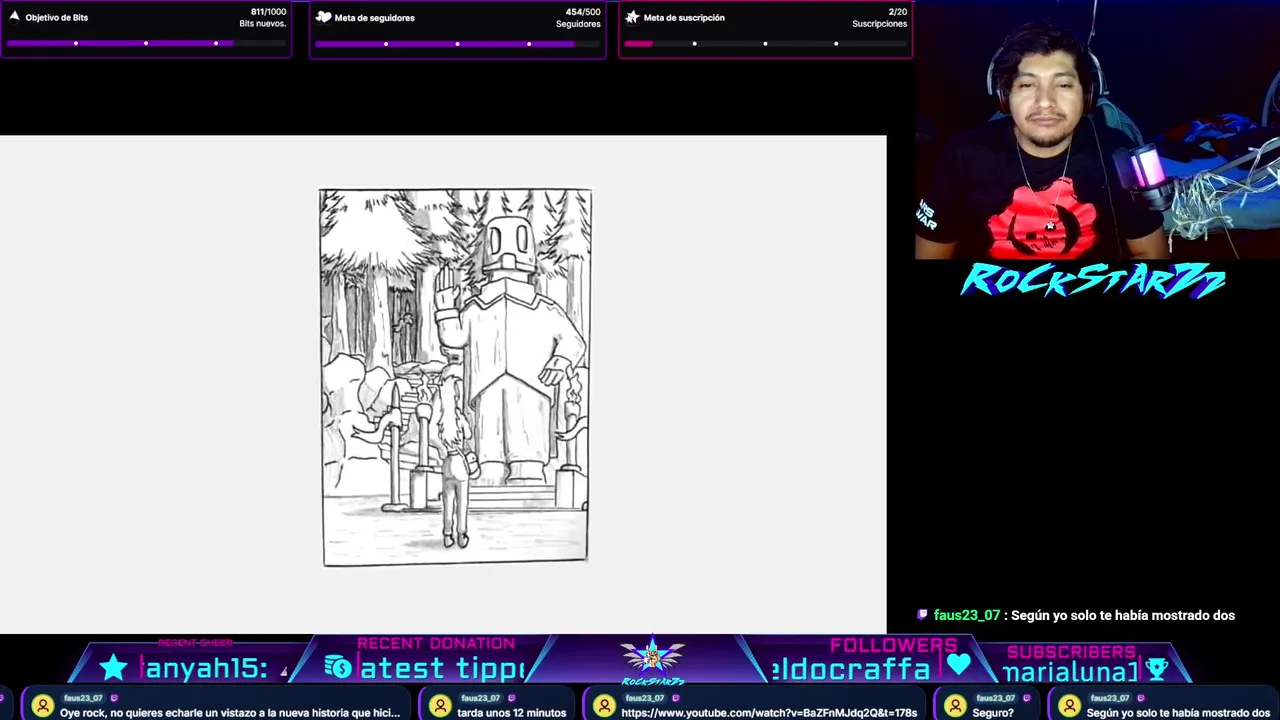The image size is (1280, 720).
Task: Click the faus23_07 username in the side chat
Action: 967,615
